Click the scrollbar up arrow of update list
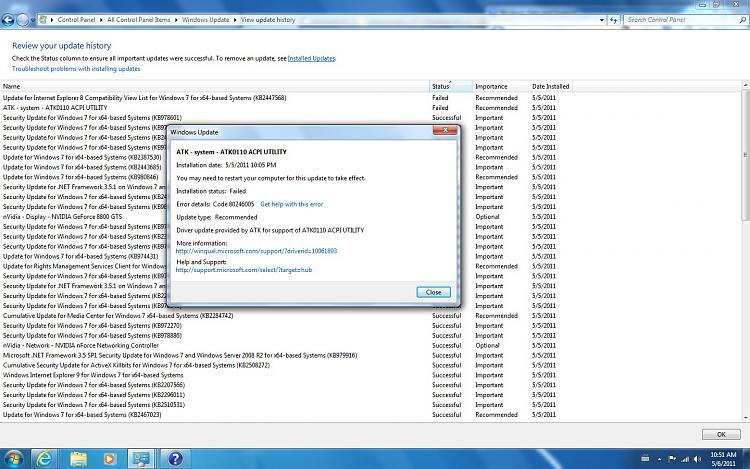Image resolution: width=750 pixels, height=469 pixels. point(745,86)
